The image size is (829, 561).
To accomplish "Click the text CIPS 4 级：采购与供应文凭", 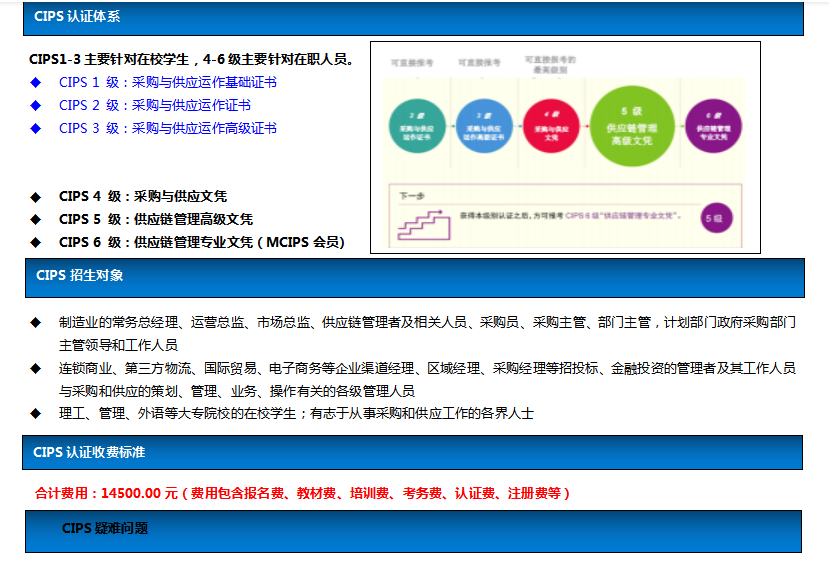I will click(x=143, y=196).
